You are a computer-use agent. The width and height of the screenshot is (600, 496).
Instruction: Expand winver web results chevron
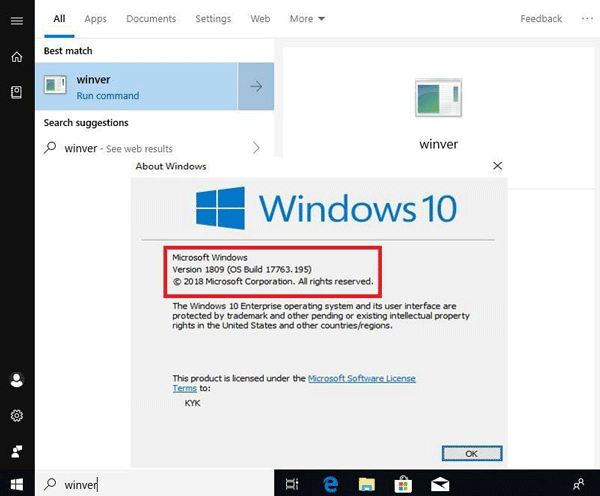pyautogui.click(x=256, y=148)
